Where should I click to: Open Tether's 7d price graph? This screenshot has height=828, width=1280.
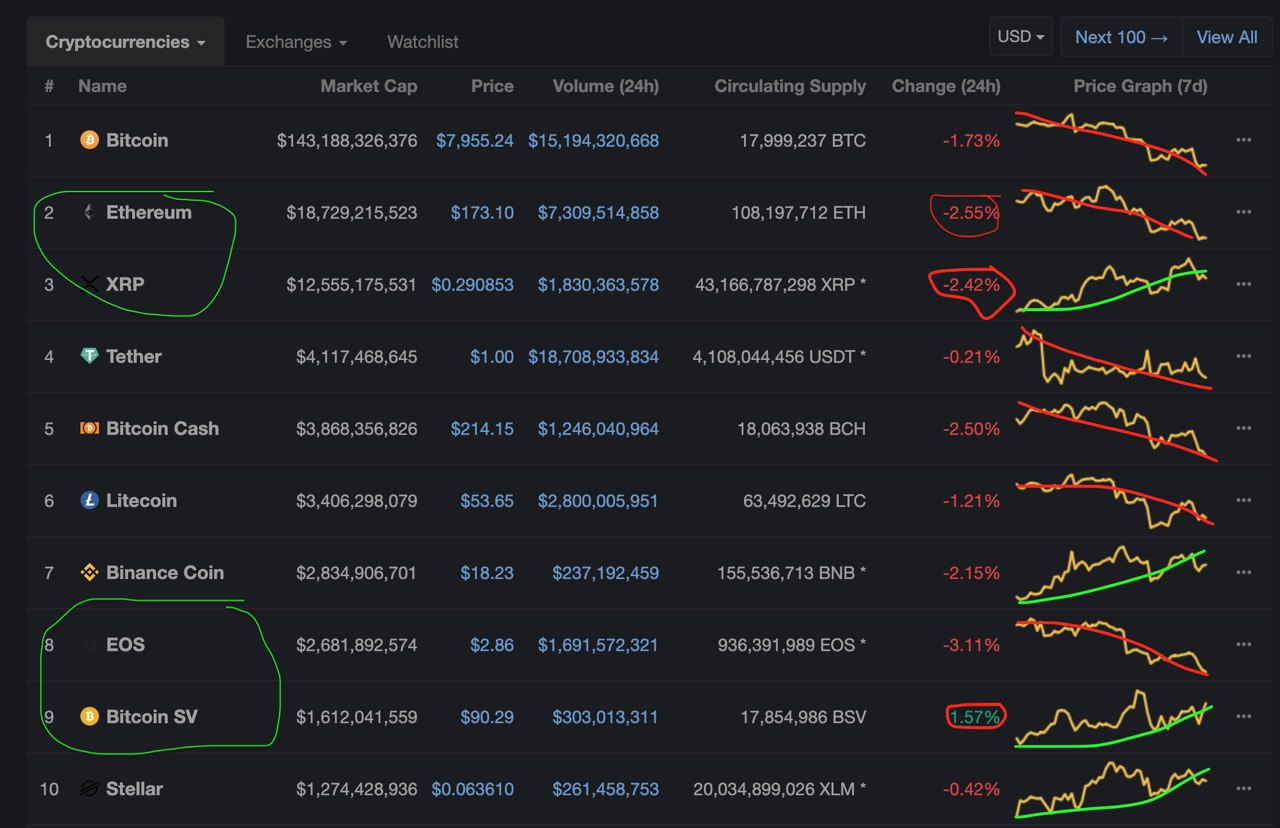pyautogui.click(x=1112, y=358)
